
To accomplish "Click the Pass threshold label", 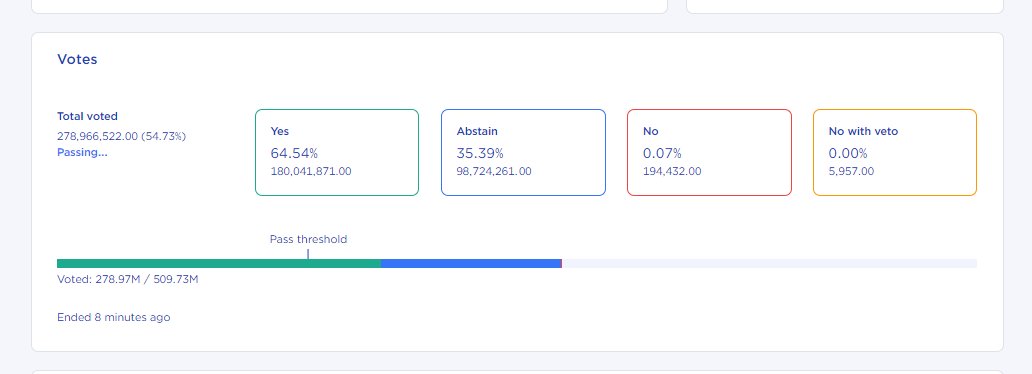I will pyautogui.click(x=308, y=239).
